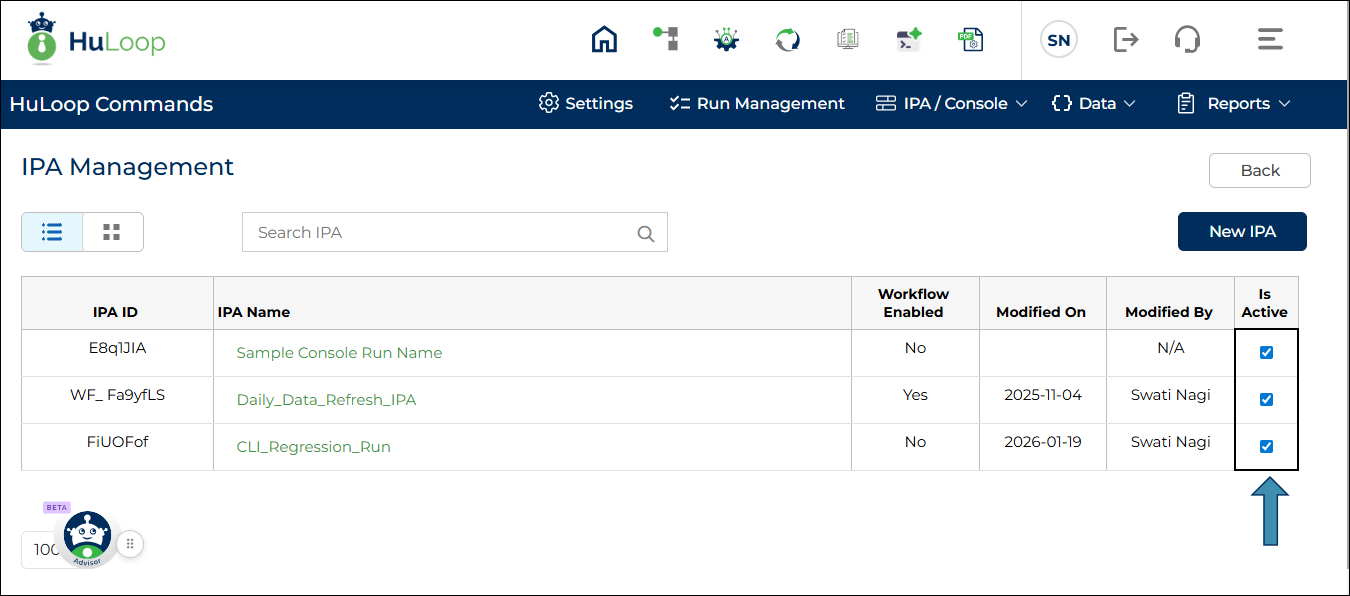
Task: Open Settings in the command bar
Action: (x=586, y=104)
